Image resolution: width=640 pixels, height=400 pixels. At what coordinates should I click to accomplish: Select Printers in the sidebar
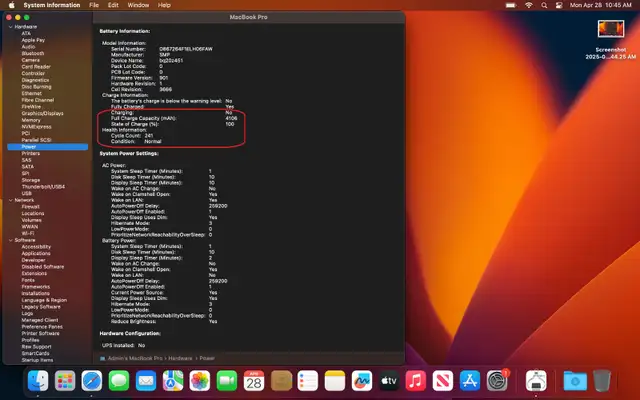click(x=31, y=153)
